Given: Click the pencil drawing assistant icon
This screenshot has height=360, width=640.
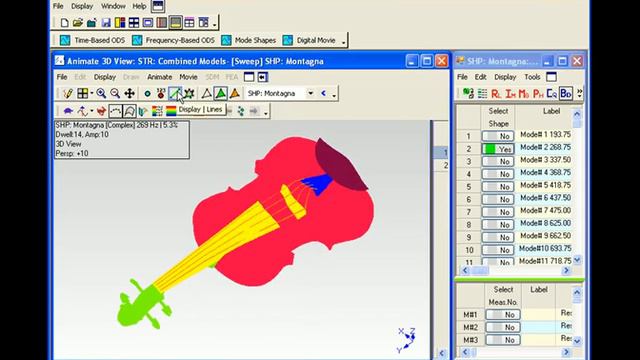Looking at the screenshot, I should coord(68,93).
